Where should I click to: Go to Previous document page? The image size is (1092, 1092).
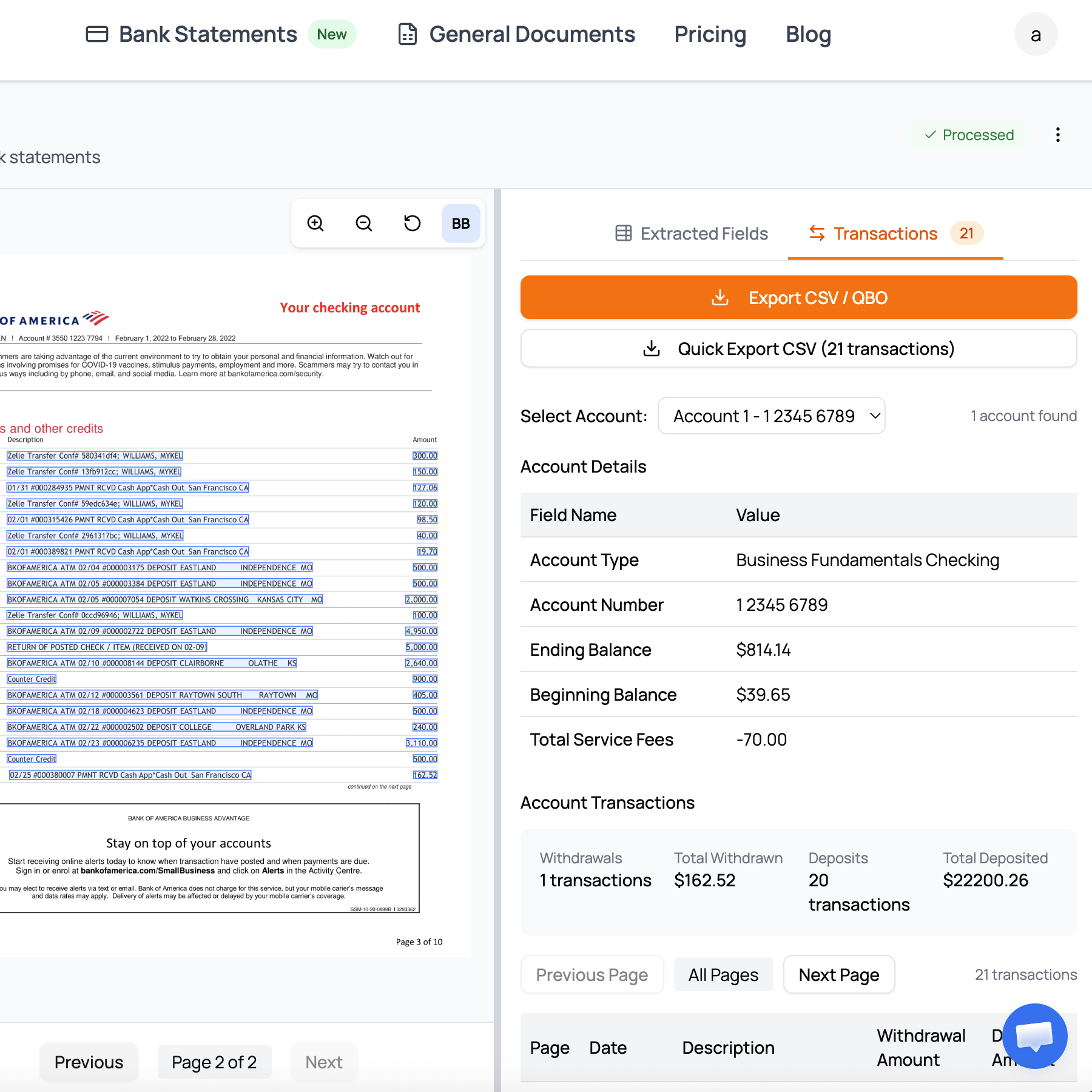[89, 1062]
